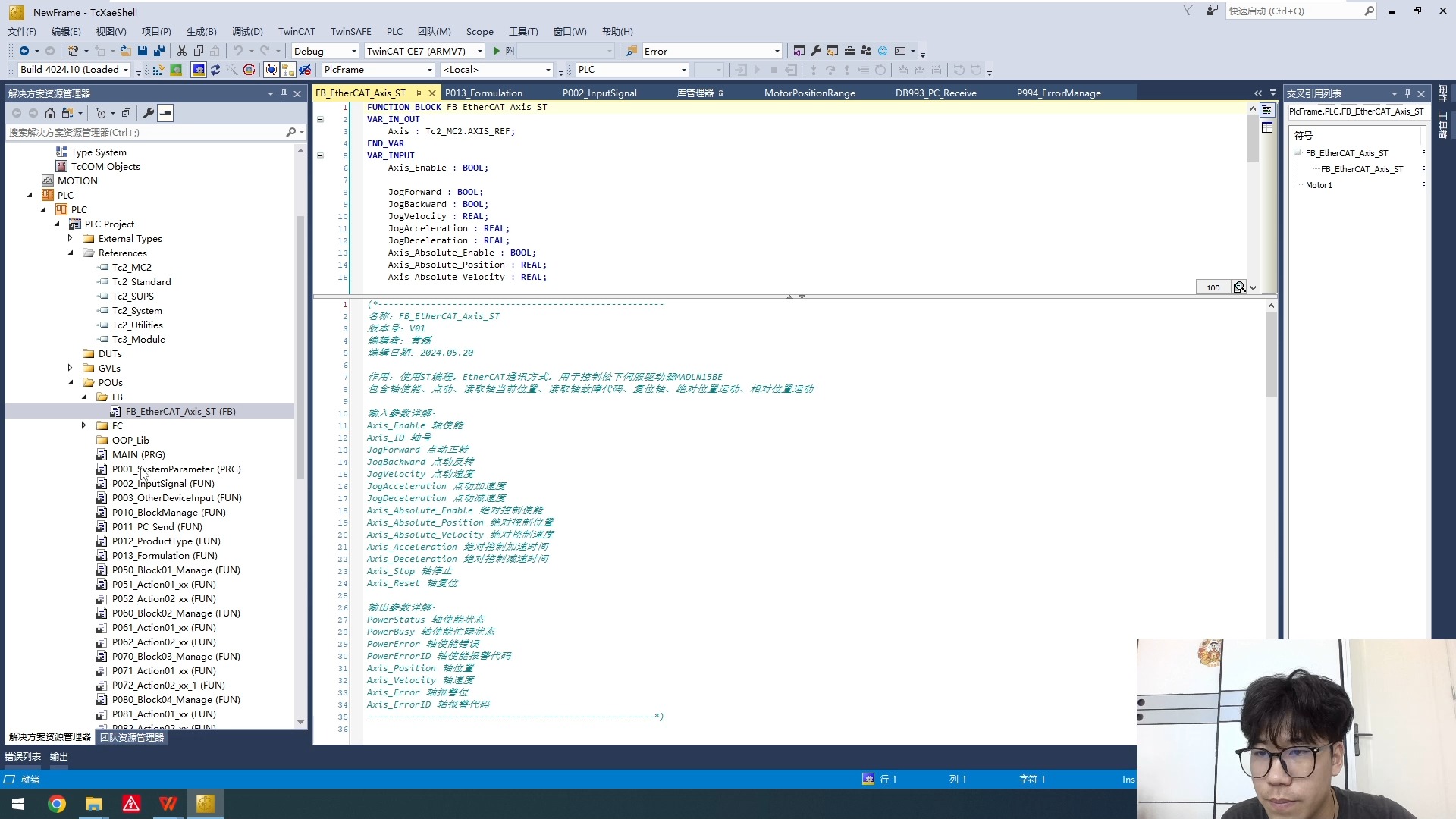Click the zoom level slider at 100

(1212, 287)
